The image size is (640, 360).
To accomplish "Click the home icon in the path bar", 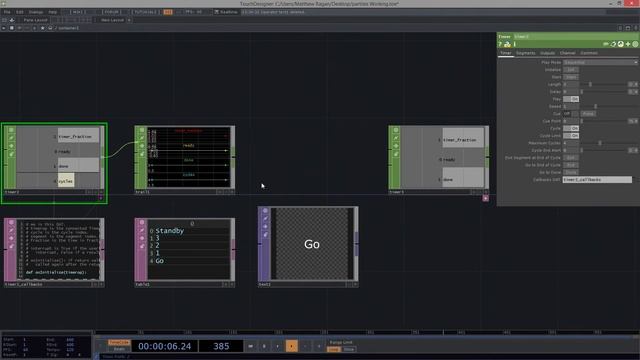I will pyautogui.click(x=50, y=28).
